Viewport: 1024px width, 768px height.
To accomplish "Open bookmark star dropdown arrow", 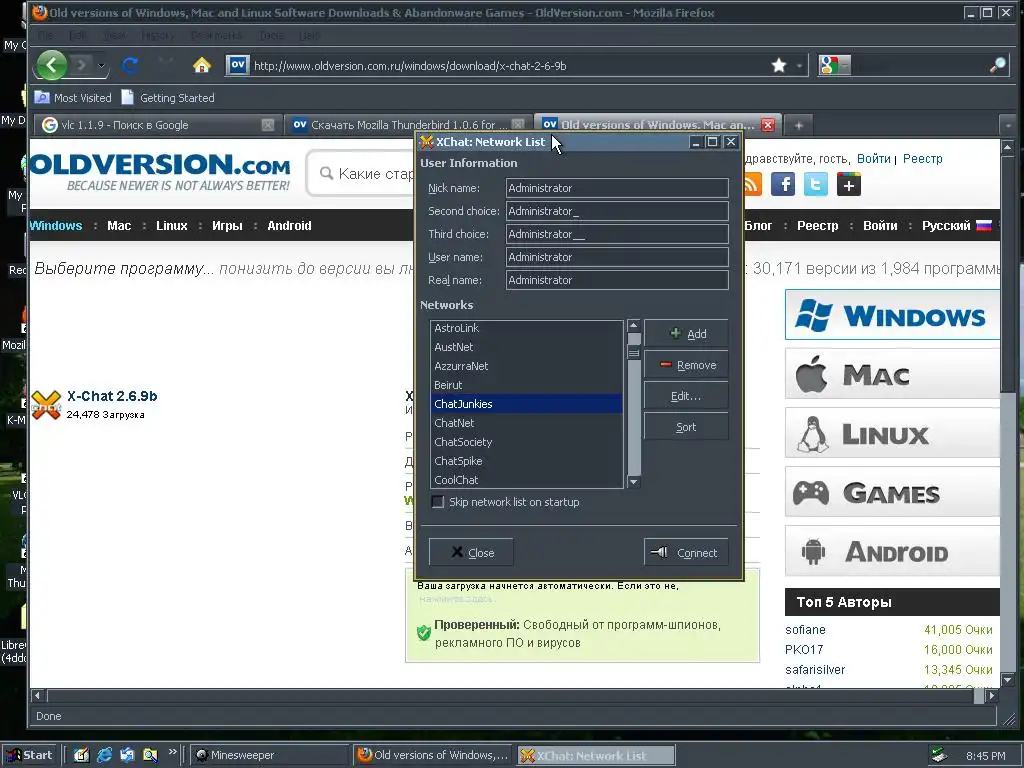I will (x=799, y=65).
